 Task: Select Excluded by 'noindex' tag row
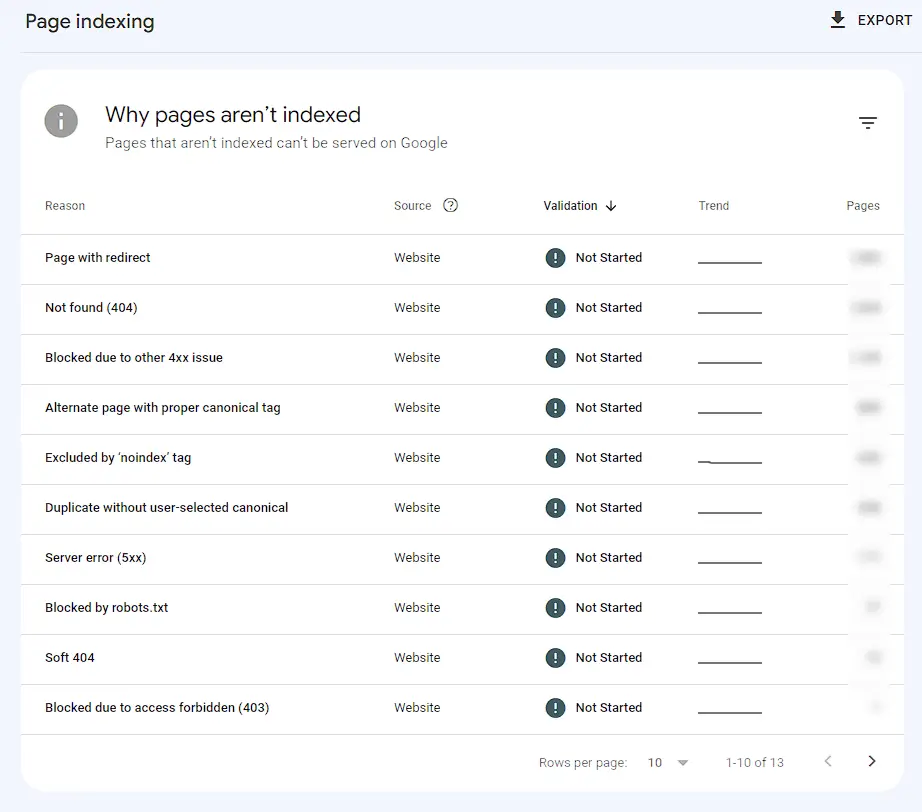[462, 459]
